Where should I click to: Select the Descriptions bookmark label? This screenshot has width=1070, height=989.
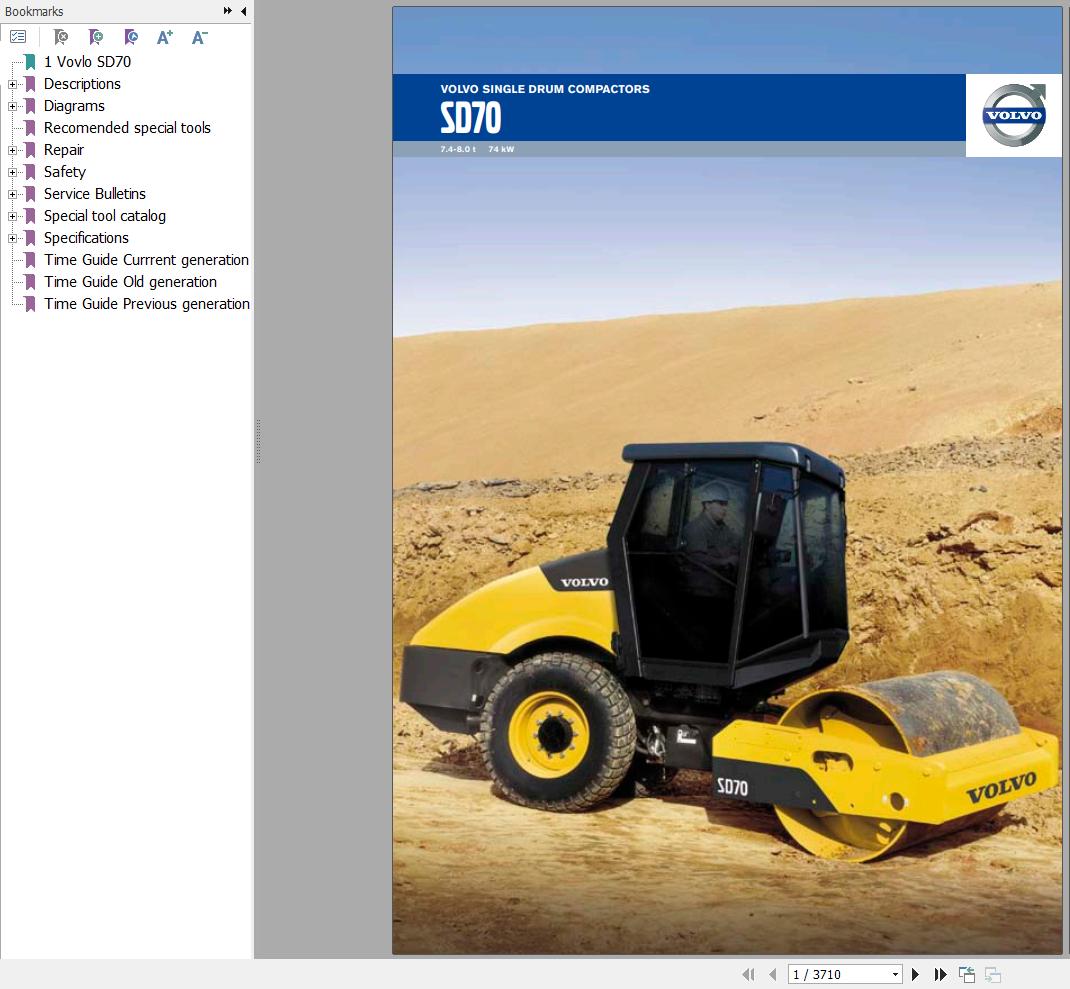coord(83,84)
